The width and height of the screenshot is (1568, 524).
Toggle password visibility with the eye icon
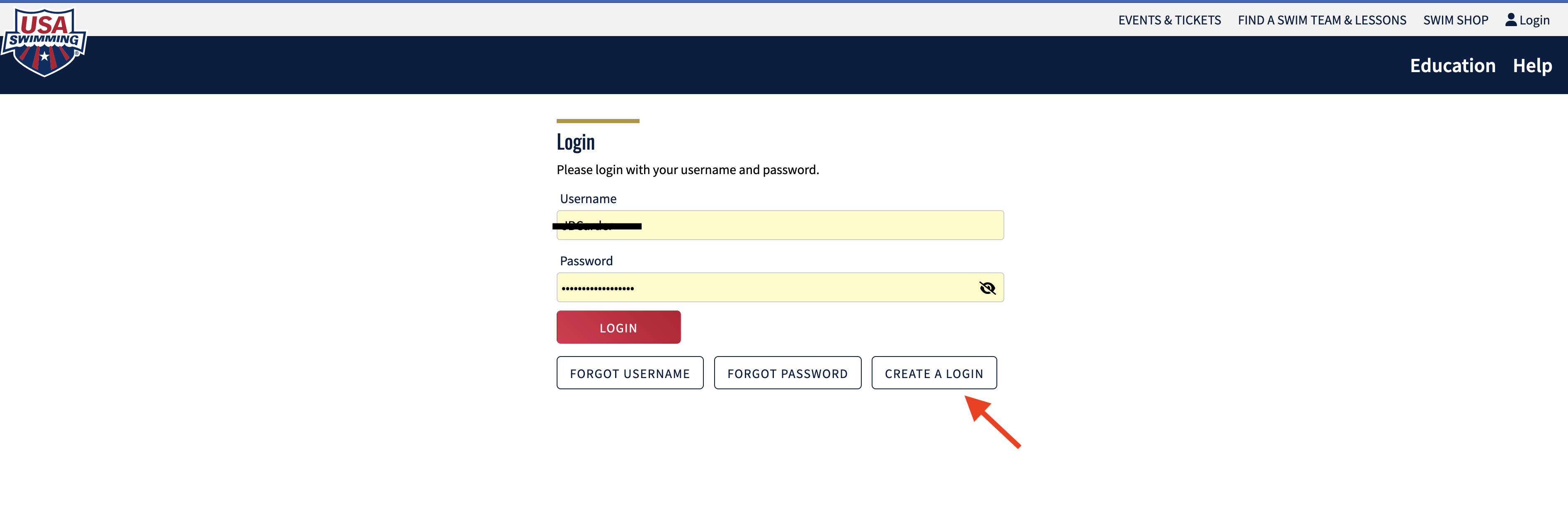click(x=987, y=288)
